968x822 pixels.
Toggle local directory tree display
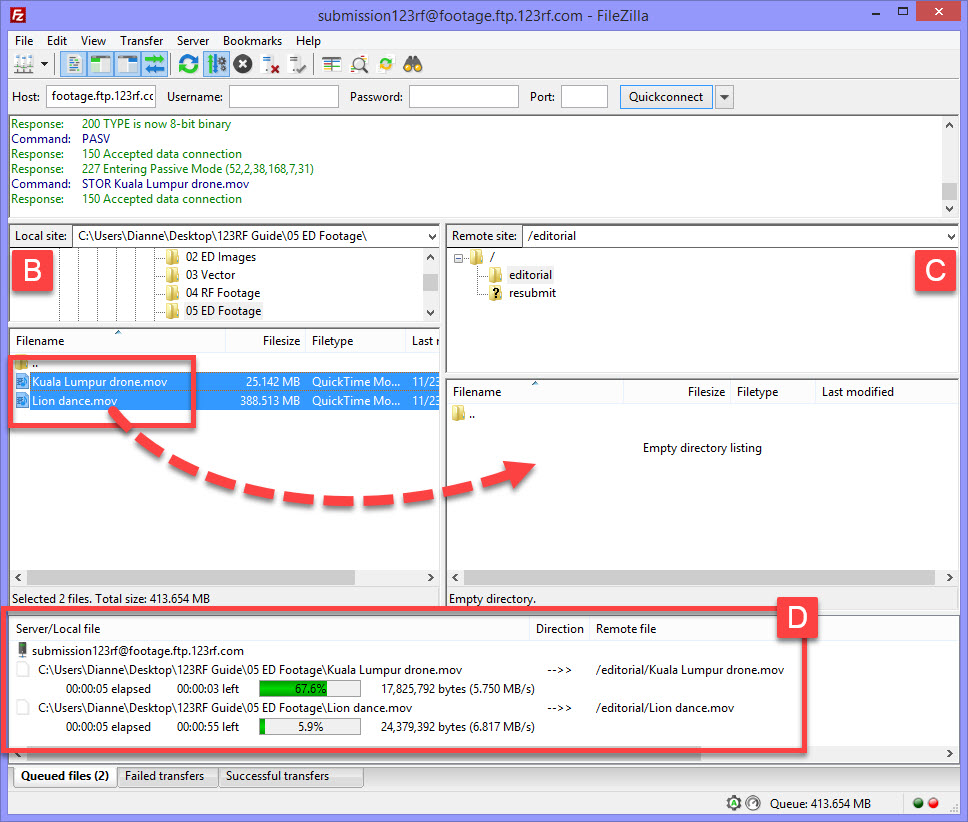tap(100, 64)
